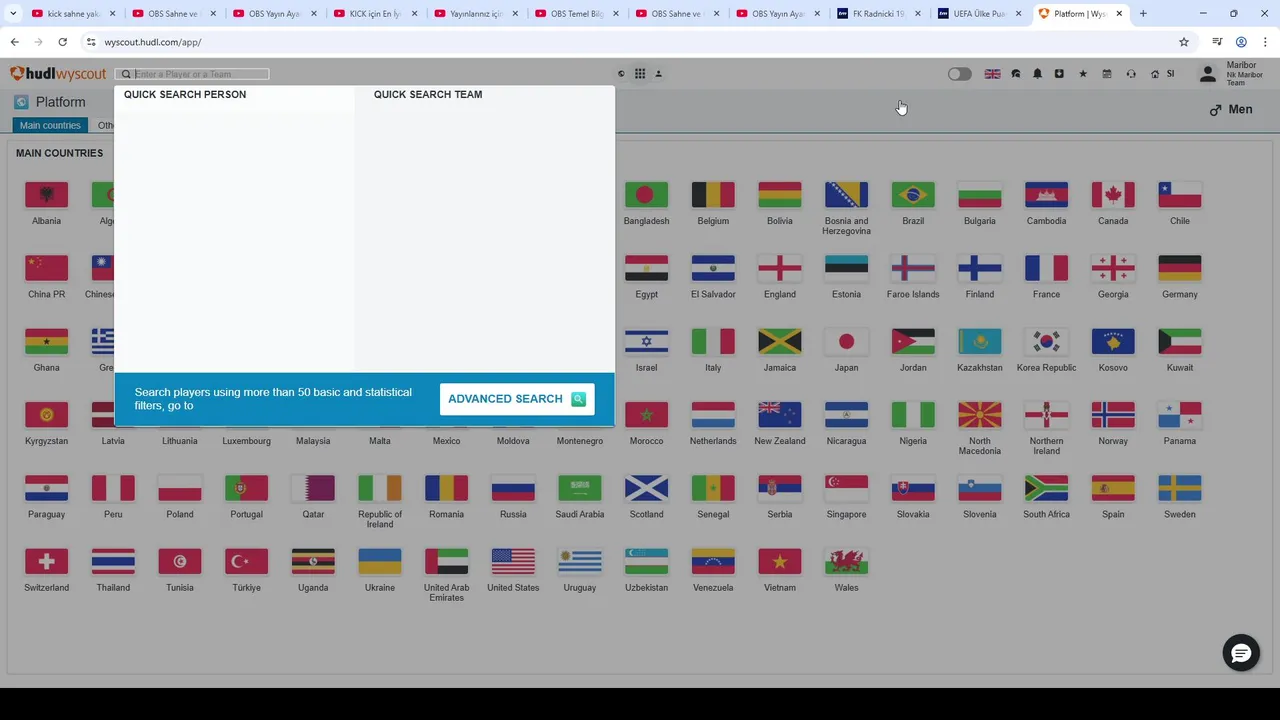The image size is (1280, 720).
Task: Choose the Norway flag
Action: coord(1113,415)
